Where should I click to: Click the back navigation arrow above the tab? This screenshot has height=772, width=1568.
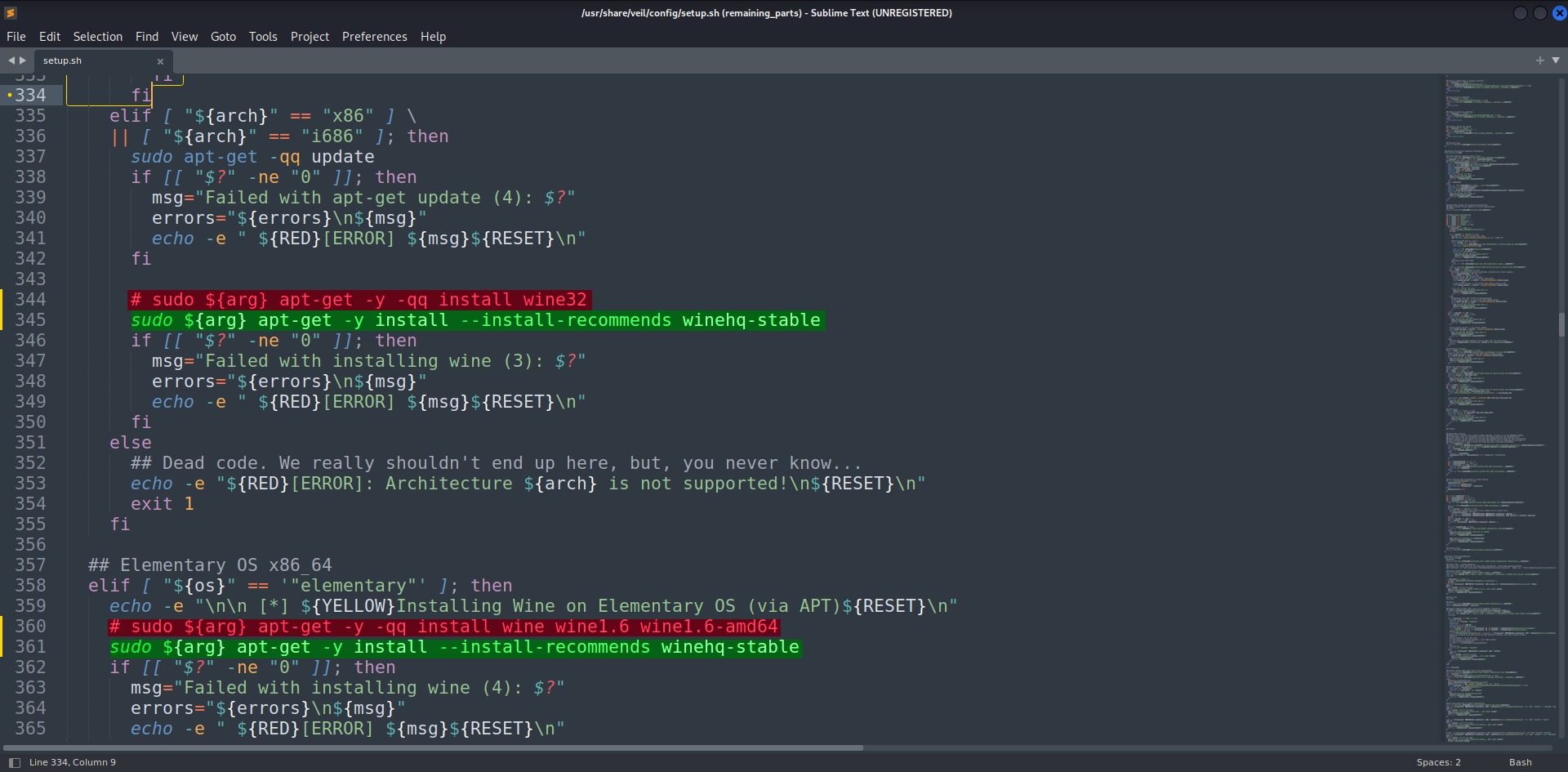[11, 60]
